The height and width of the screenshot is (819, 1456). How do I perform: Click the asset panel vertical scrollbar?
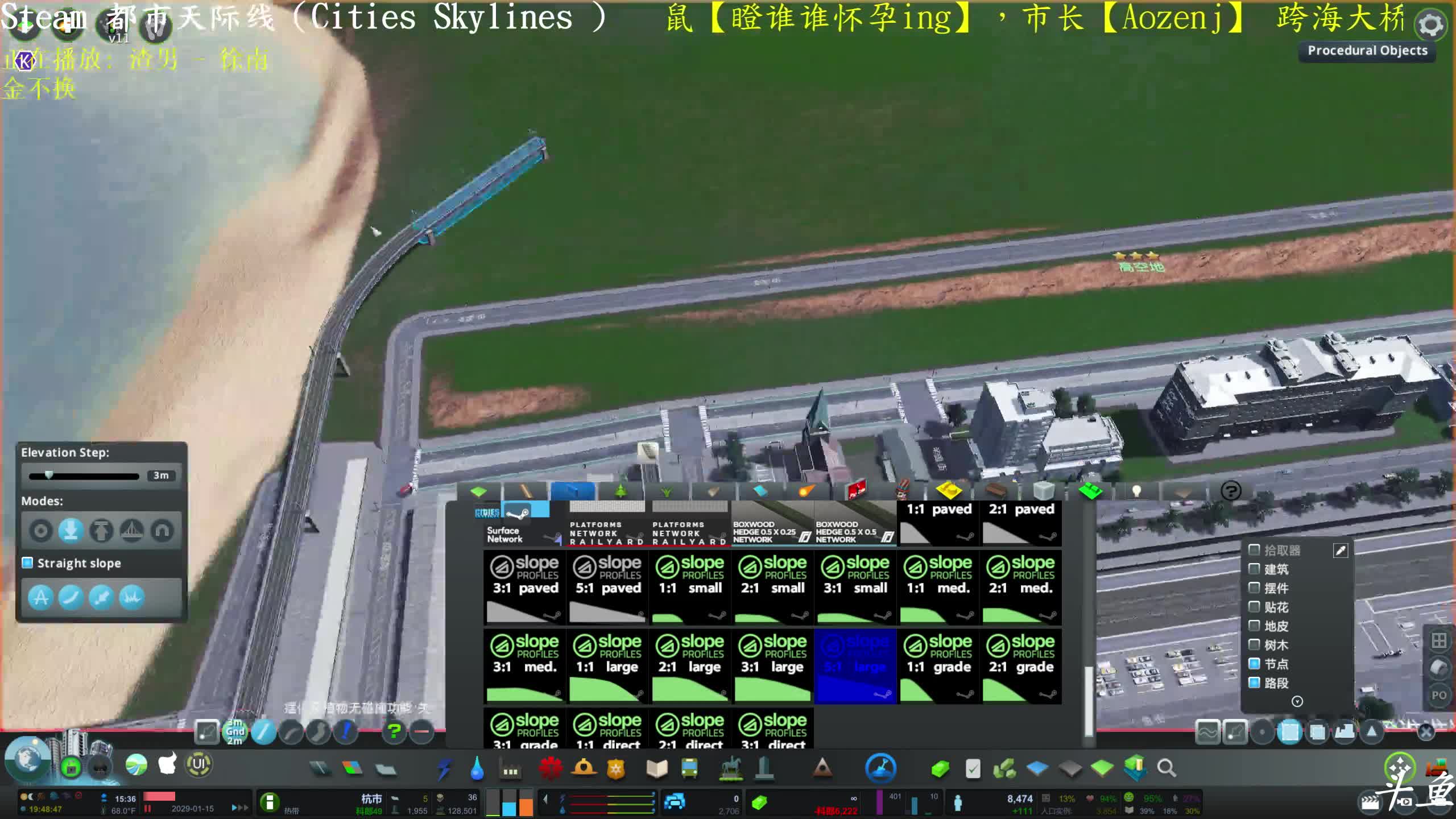[1089, 701]
